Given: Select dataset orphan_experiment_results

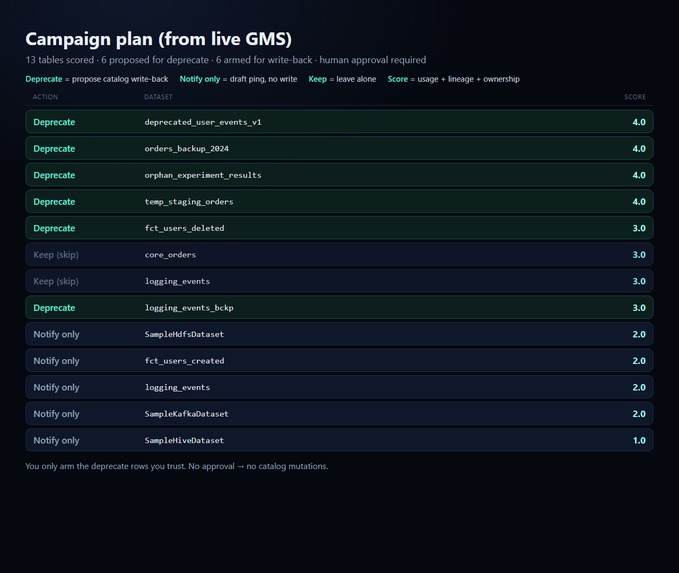Looking at the screenshot, I should tap(203, 175).
